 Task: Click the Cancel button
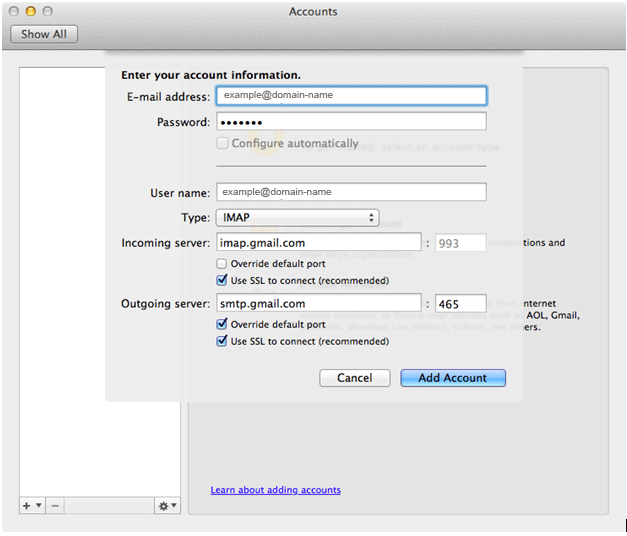click(355, 378)
